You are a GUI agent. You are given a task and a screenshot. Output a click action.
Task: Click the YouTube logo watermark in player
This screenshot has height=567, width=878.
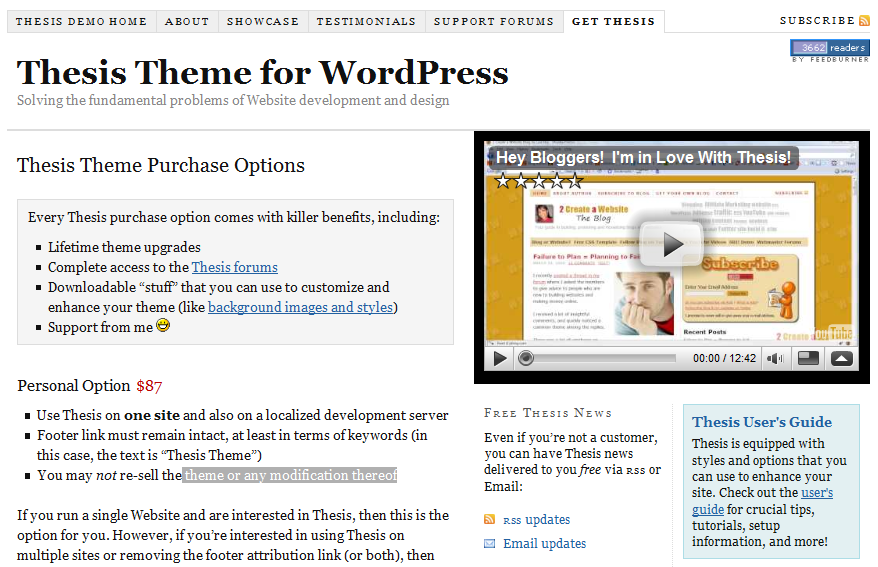[x=833, y=334]
